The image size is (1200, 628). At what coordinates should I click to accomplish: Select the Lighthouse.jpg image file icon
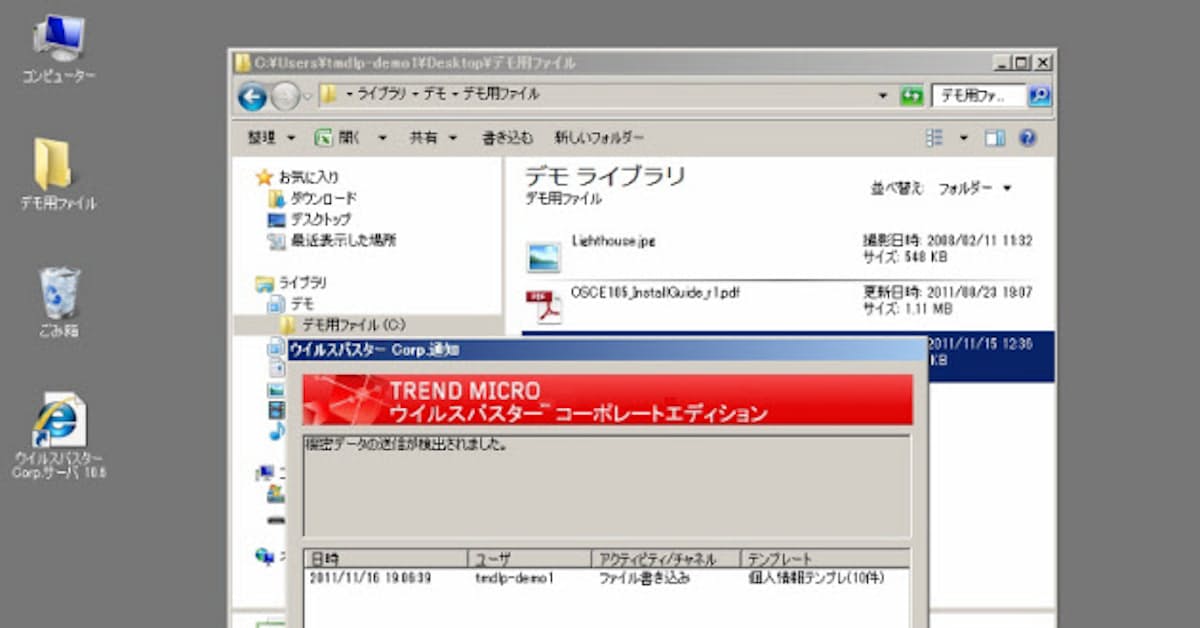tap(544, 257)
